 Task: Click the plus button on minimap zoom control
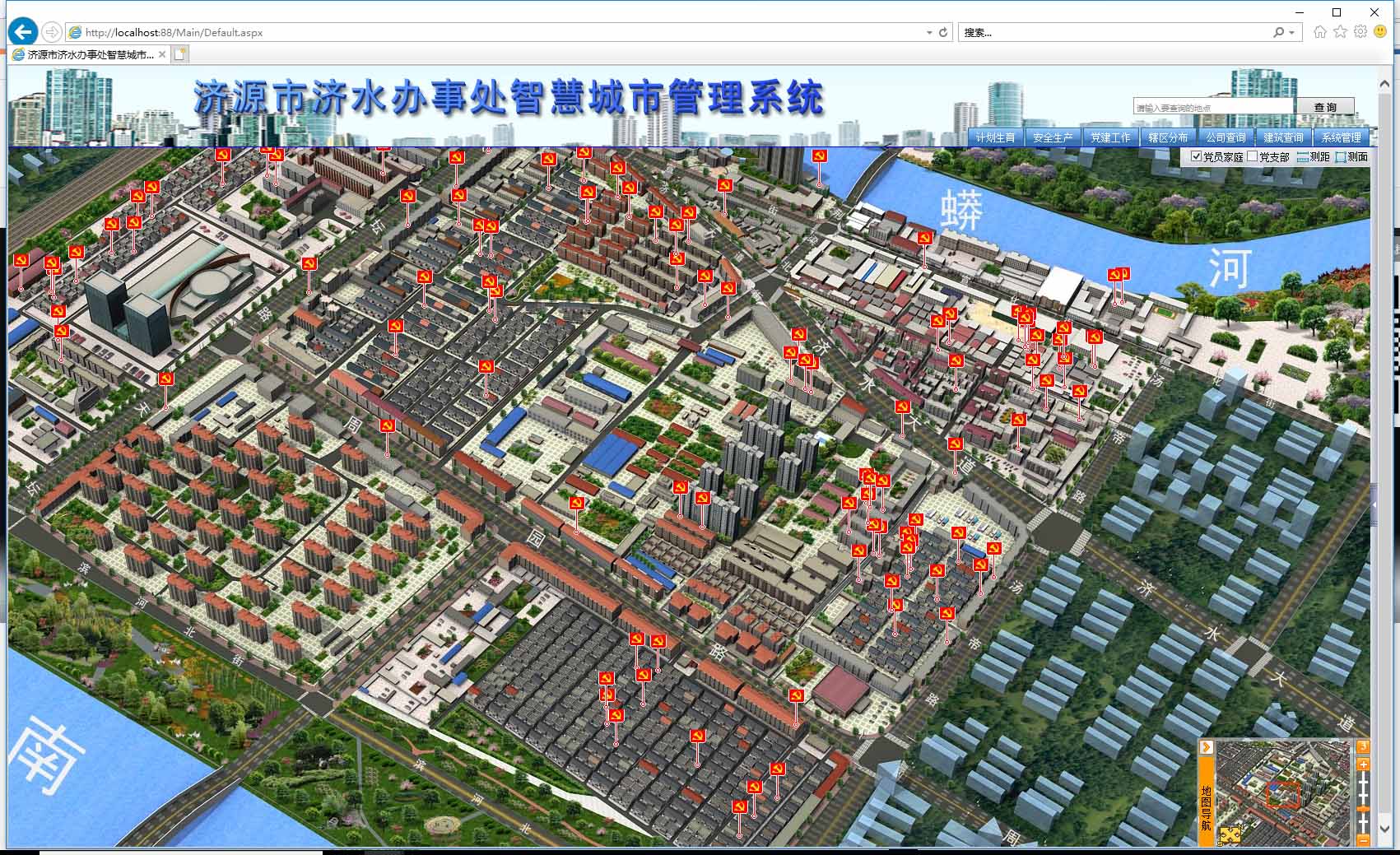tap(1364, 764)
